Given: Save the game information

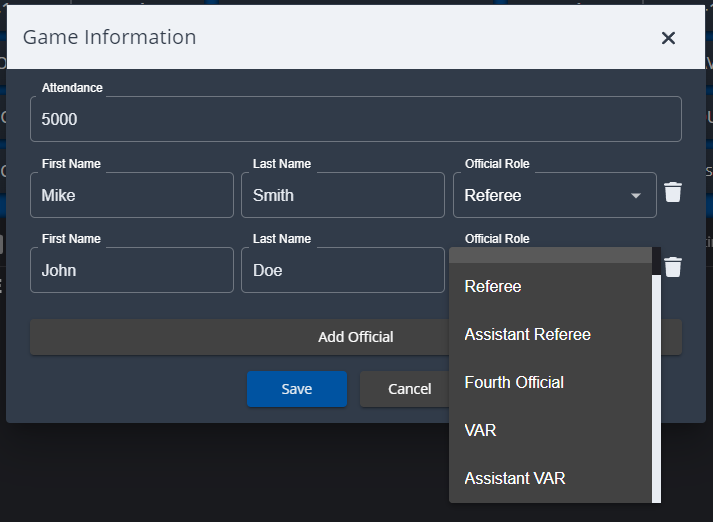Looking at the screenshot, I should (297, 389).
